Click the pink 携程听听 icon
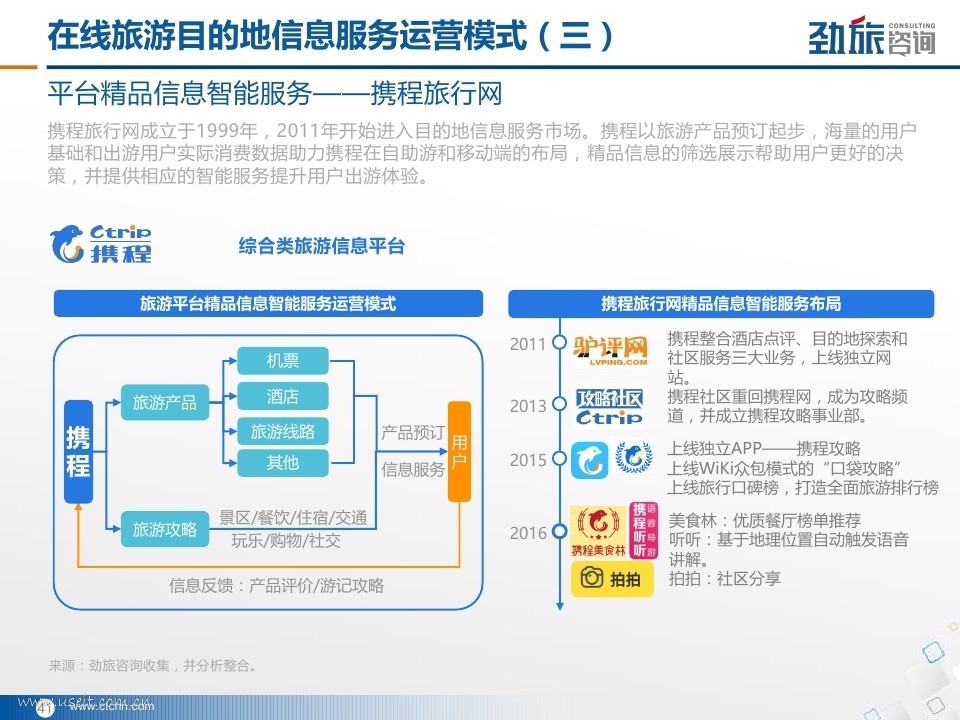960x720 pixels. (643, 530)
